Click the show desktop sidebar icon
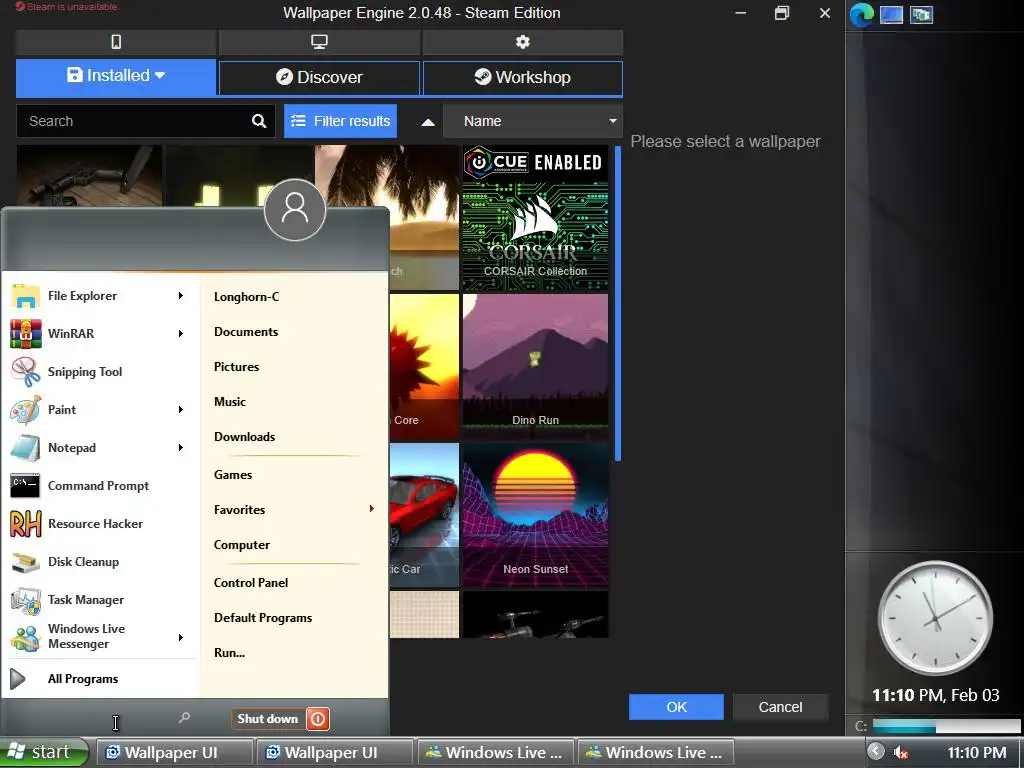The height and width of the screenshot is (768, 1024). (x=891, y=15)
